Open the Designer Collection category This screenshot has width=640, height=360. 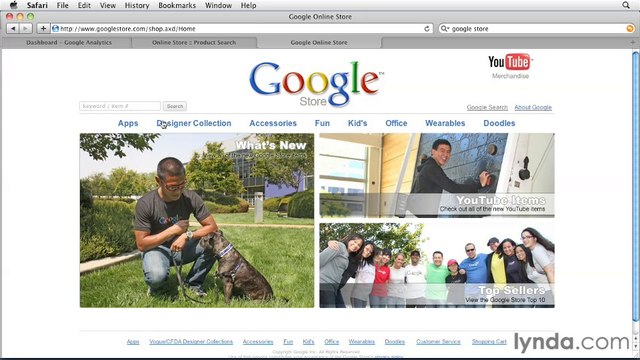pos(194,123)
